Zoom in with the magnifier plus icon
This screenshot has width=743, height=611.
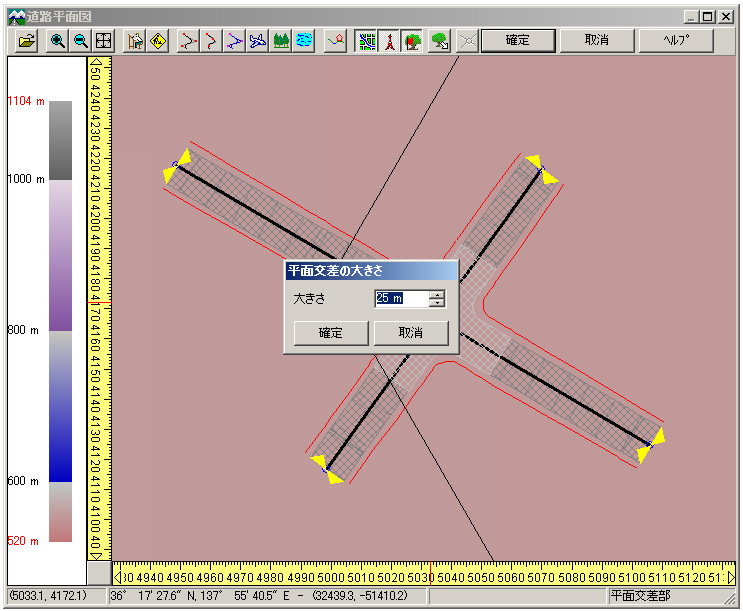(58, 41)
